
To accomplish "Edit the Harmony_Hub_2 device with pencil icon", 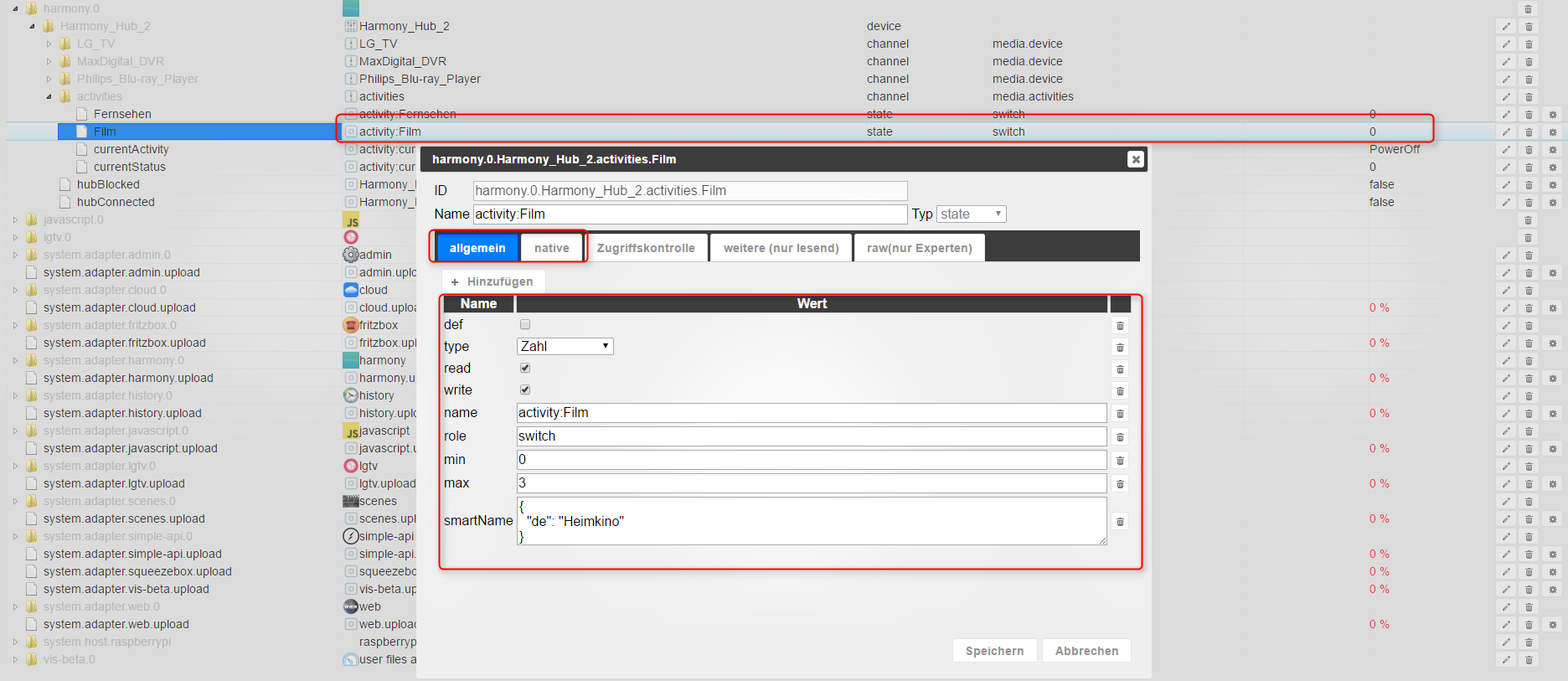I will click(x=1506, y=26).
